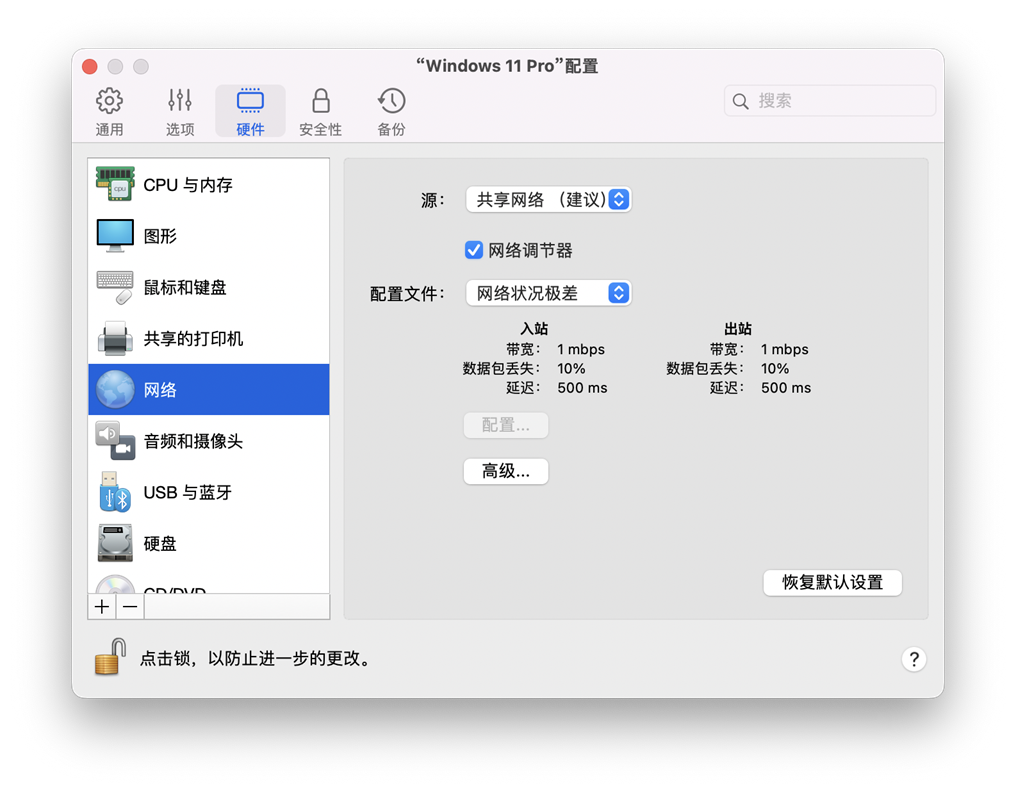Select the CPU 与内存 list label
The image size is (1016, 793).
188,185
